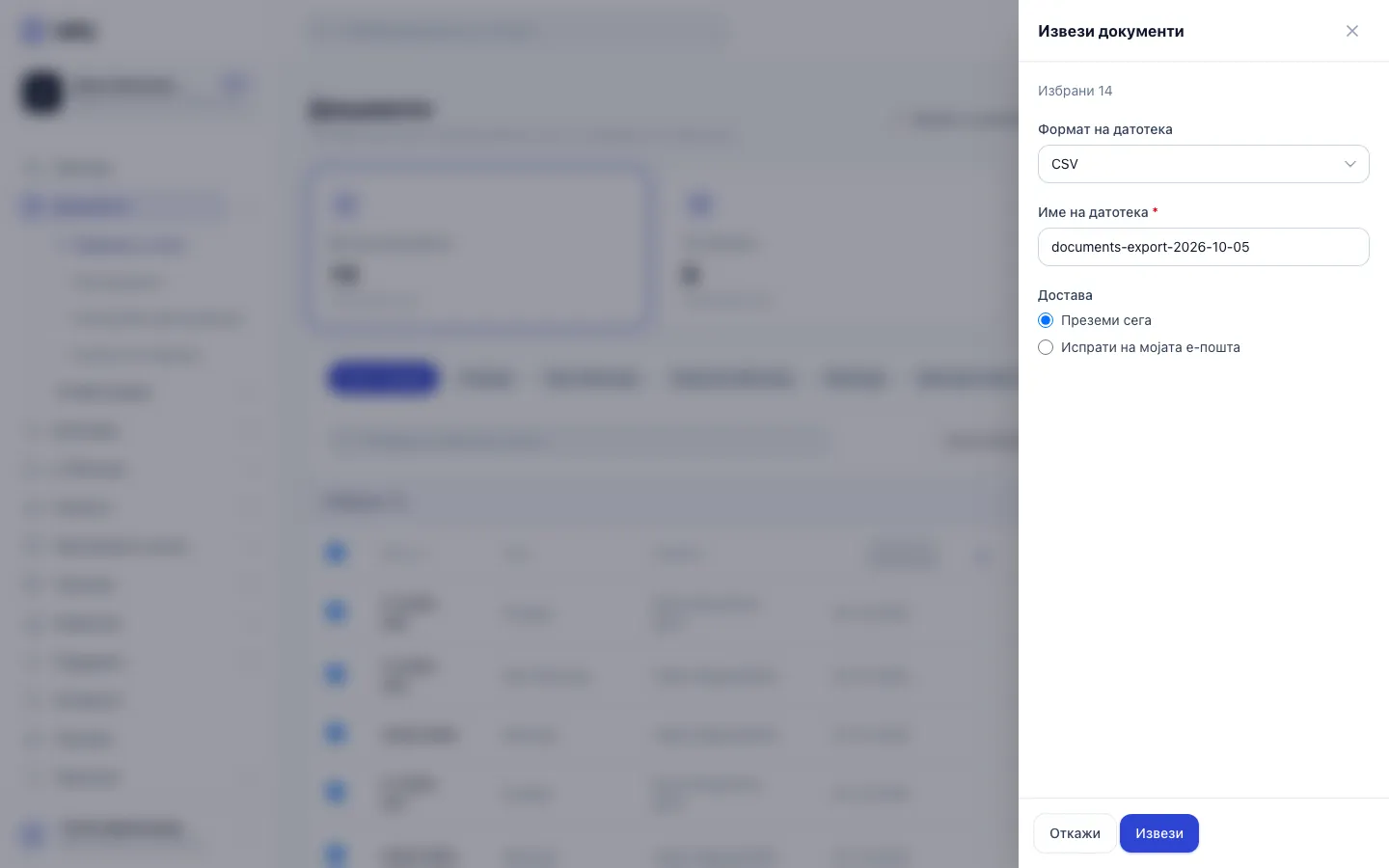Click the Избрани 14 text
The height and width of the screenshot is (868, 1389).
pyautogui.click(x=1075, y=91)
